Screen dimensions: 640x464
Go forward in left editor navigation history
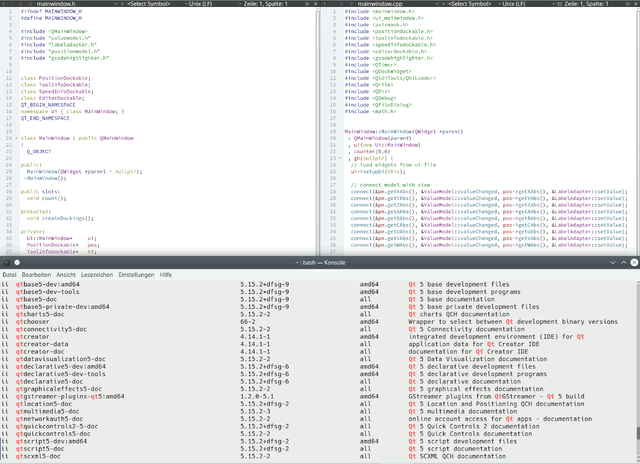[11, 4]
